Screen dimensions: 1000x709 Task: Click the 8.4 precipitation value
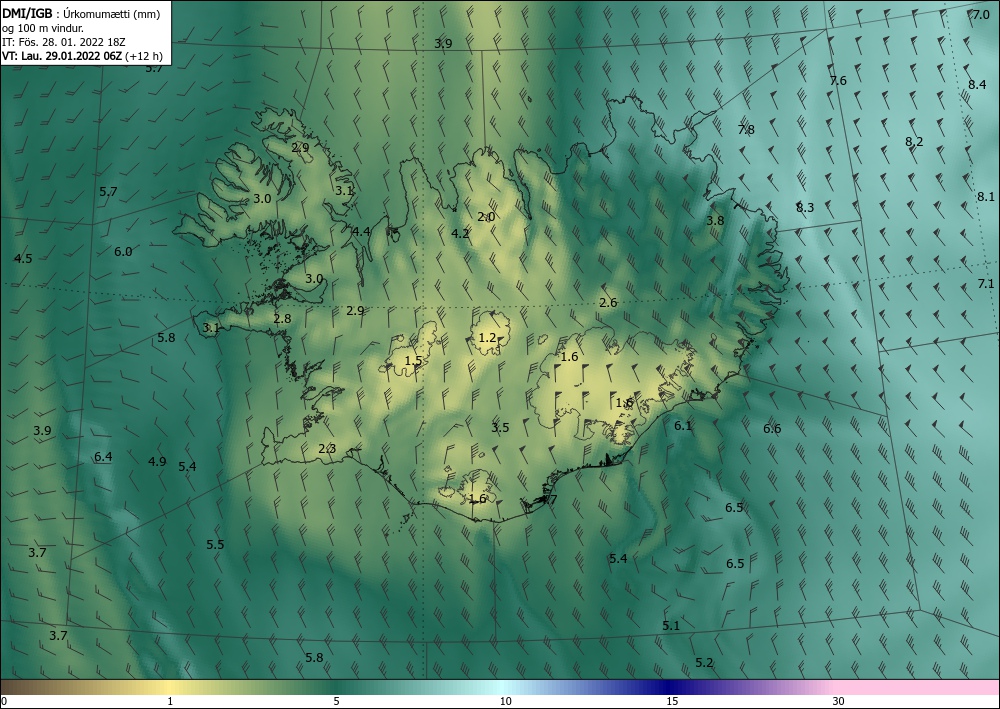(977, 84)
